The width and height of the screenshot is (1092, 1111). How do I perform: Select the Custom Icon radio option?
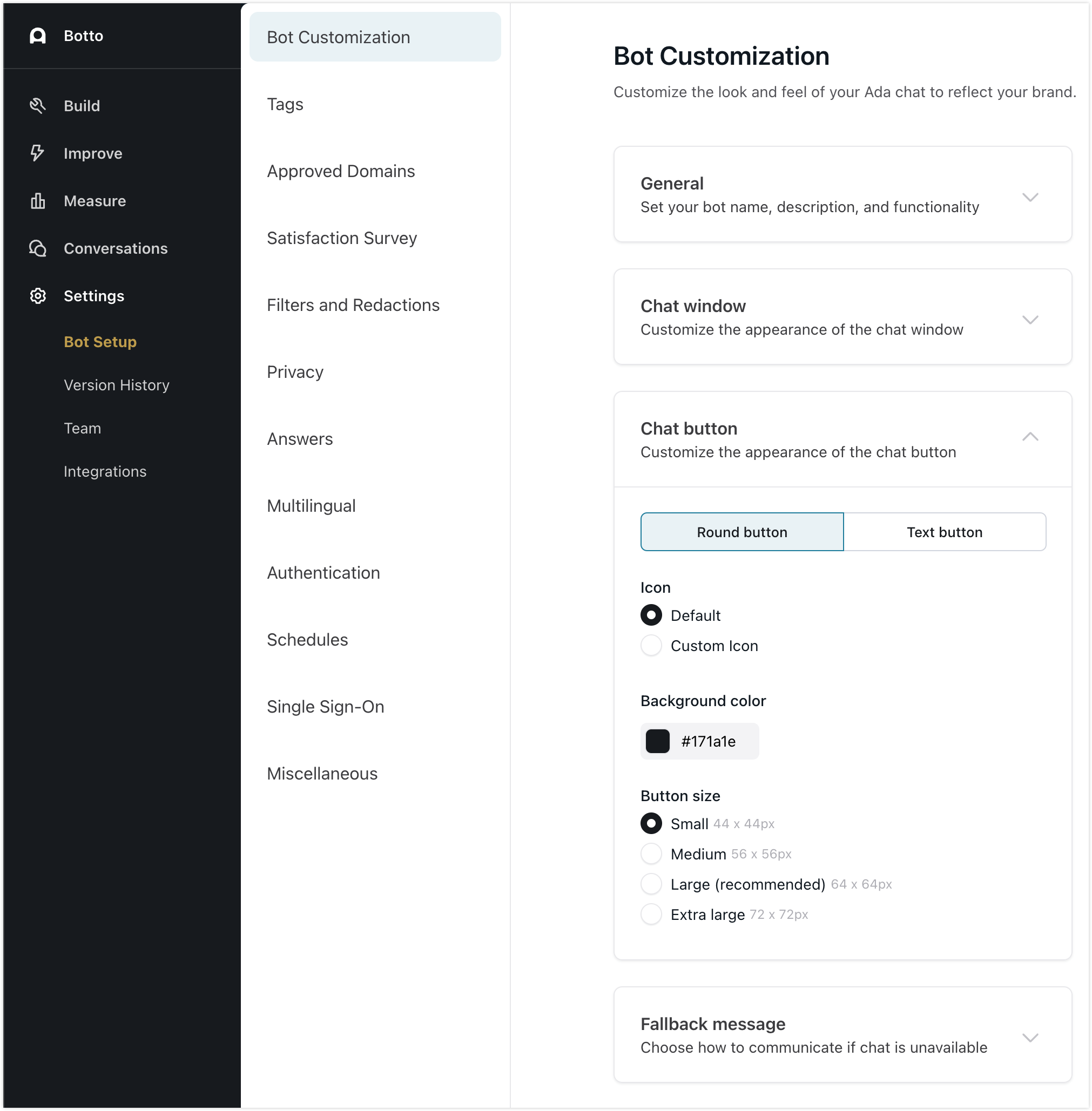651,646
